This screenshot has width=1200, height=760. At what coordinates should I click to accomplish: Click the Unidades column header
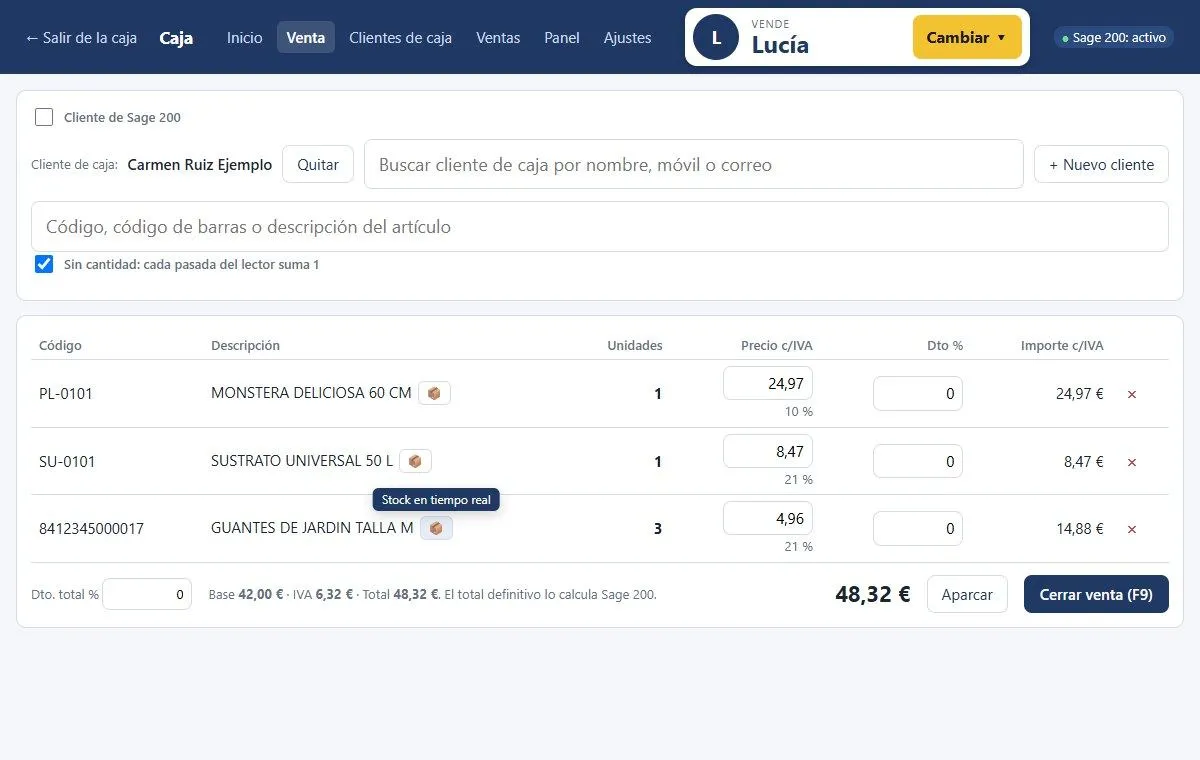tap(635, 346)
